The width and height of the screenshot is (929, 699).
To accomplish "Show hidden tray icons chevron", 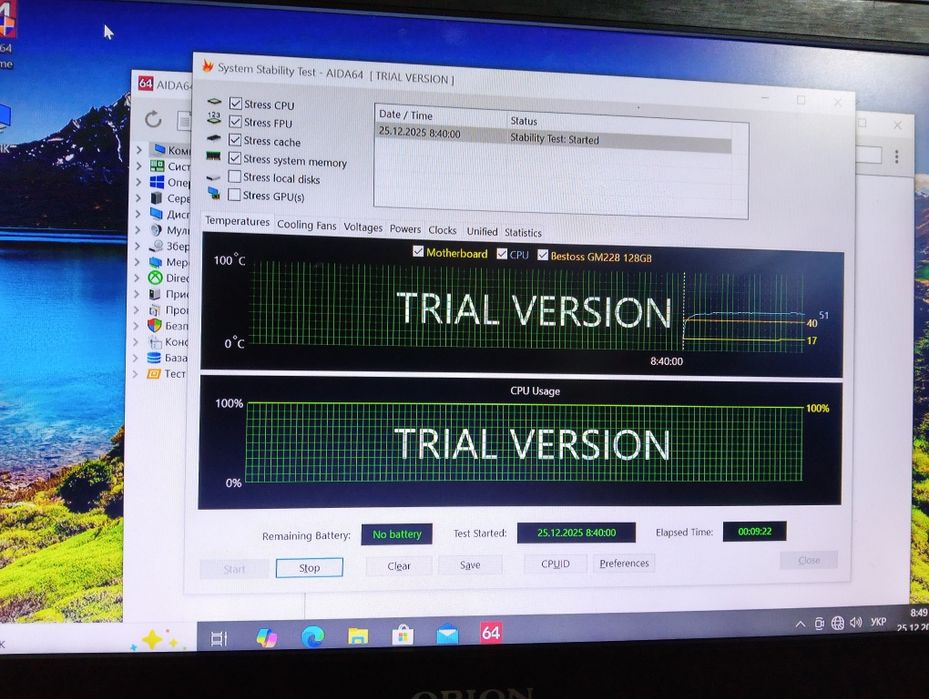I will point(800,624).
